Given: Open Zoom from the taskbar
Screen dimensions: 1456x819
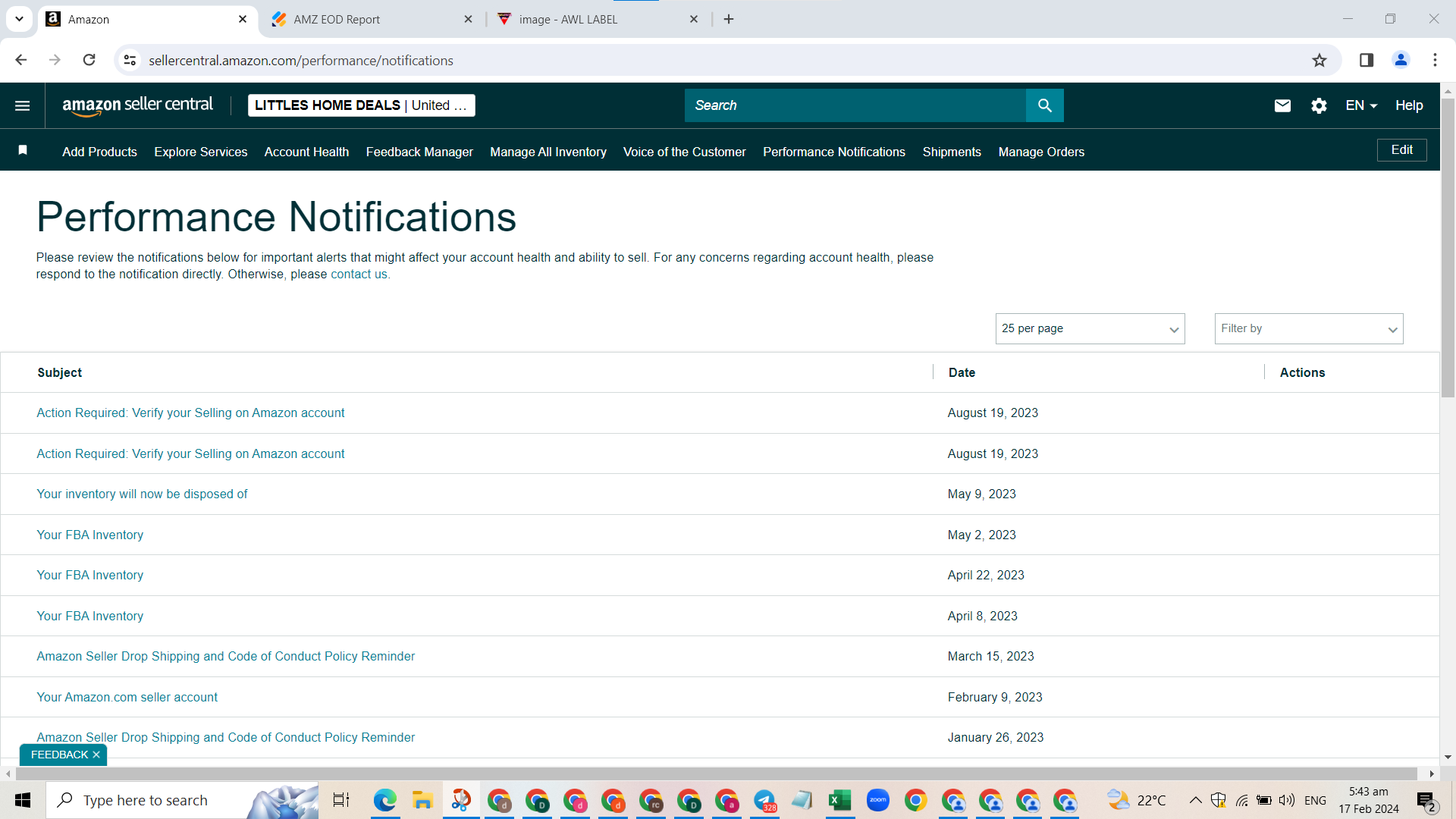Looking at the screenshot, I should point(877,800).
